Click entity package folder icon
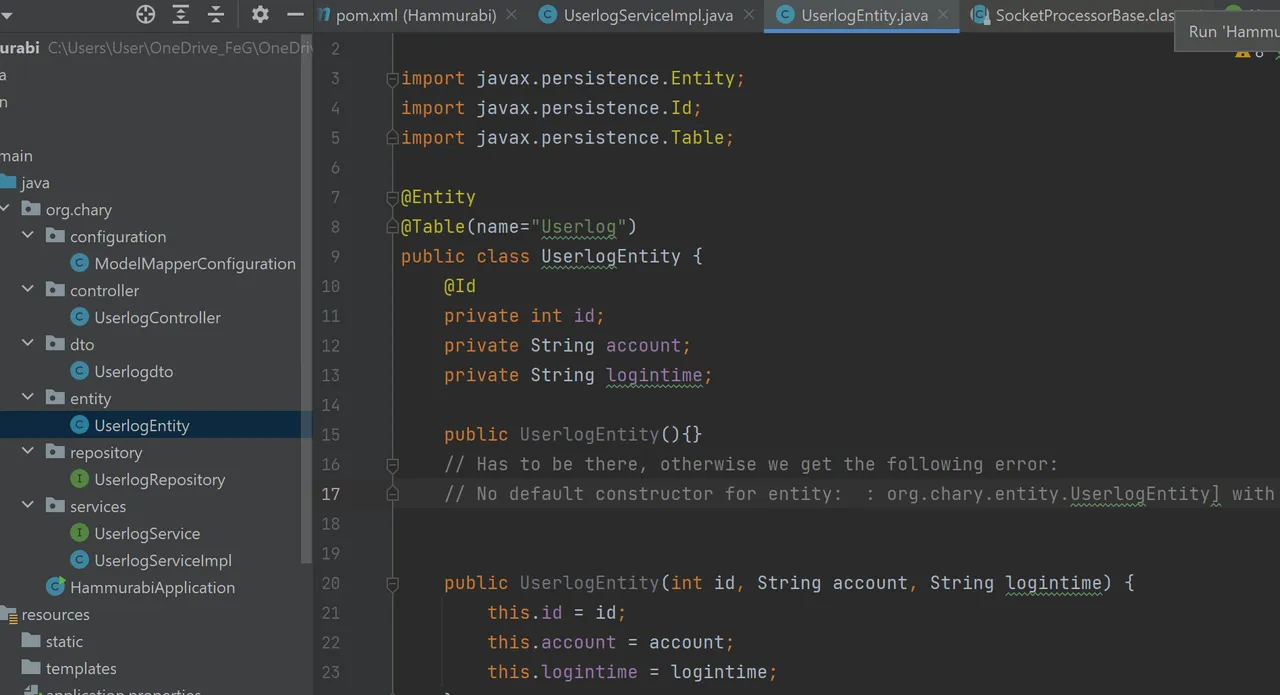Viewport: 1280px width, 695px height. (55, 398)
